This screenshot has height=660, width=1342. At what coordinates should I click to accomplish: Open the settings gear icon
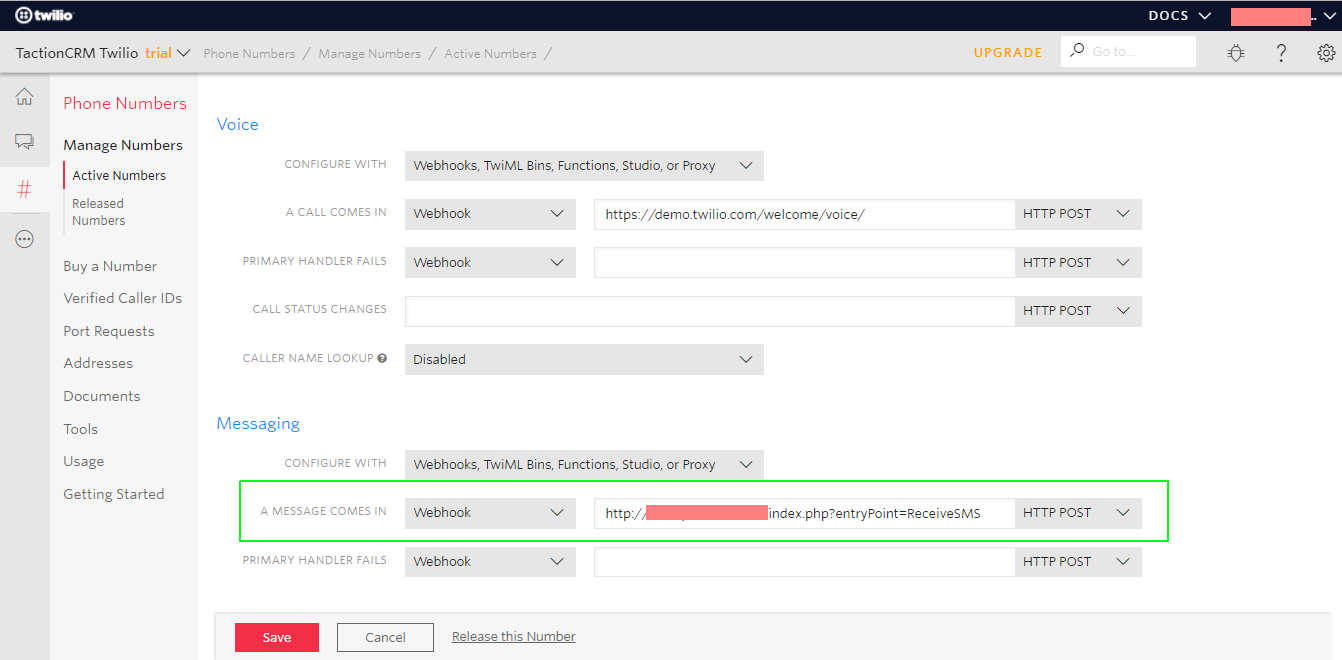click(1326, 53)
